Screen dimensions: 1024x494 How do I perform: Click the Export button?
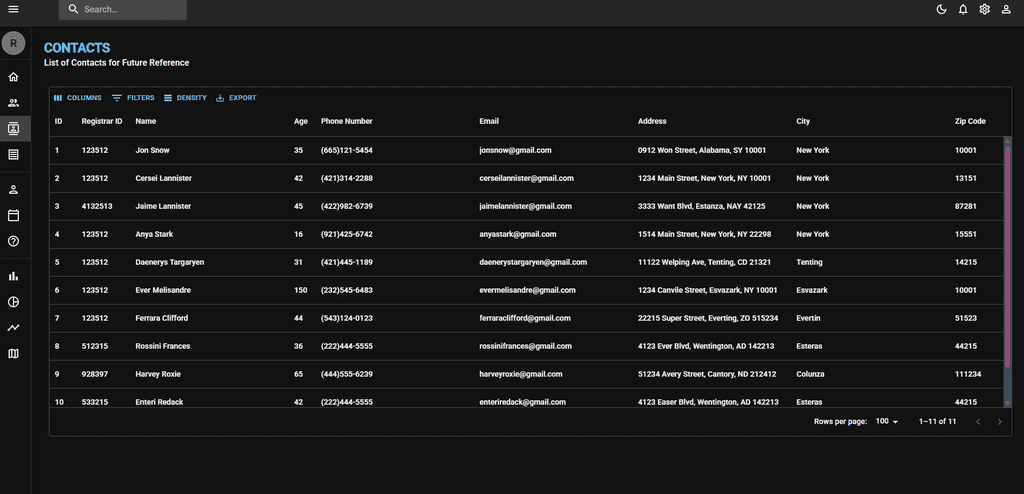click(236, 98)
